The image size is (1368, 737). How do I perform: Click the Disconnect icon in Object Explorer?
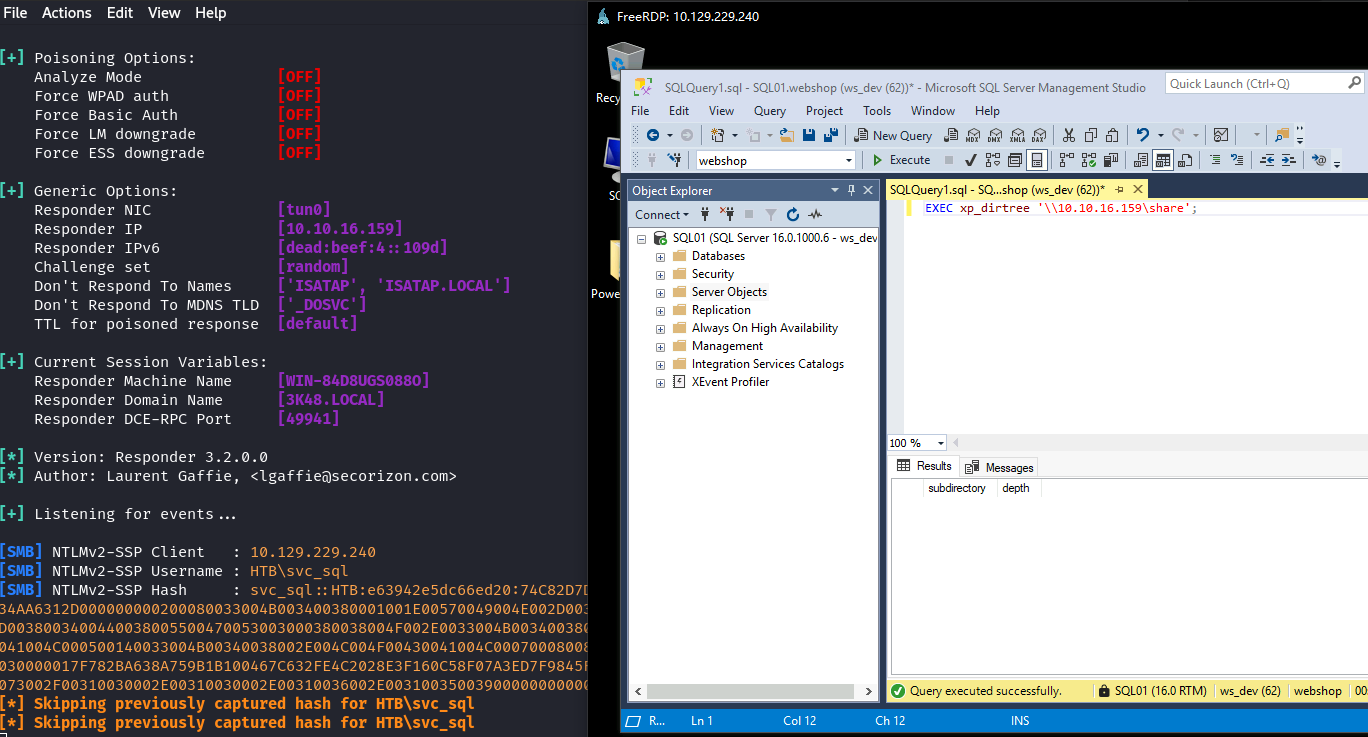[x=726, y=214]
